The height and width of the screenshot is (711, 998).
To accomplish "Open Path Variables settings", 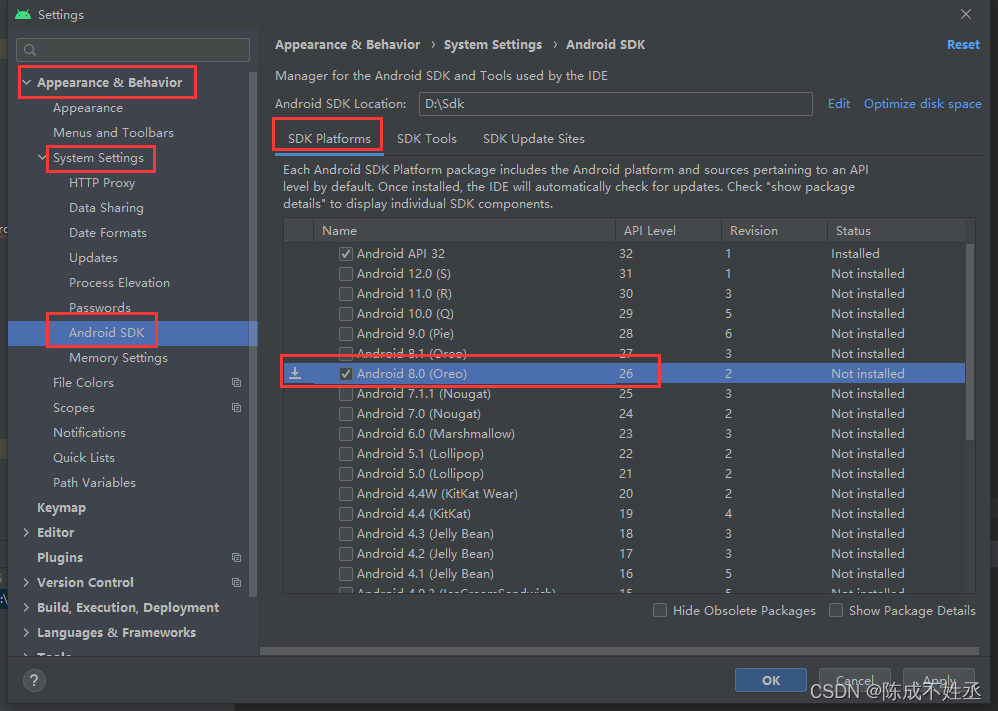I will coord(94,482).
